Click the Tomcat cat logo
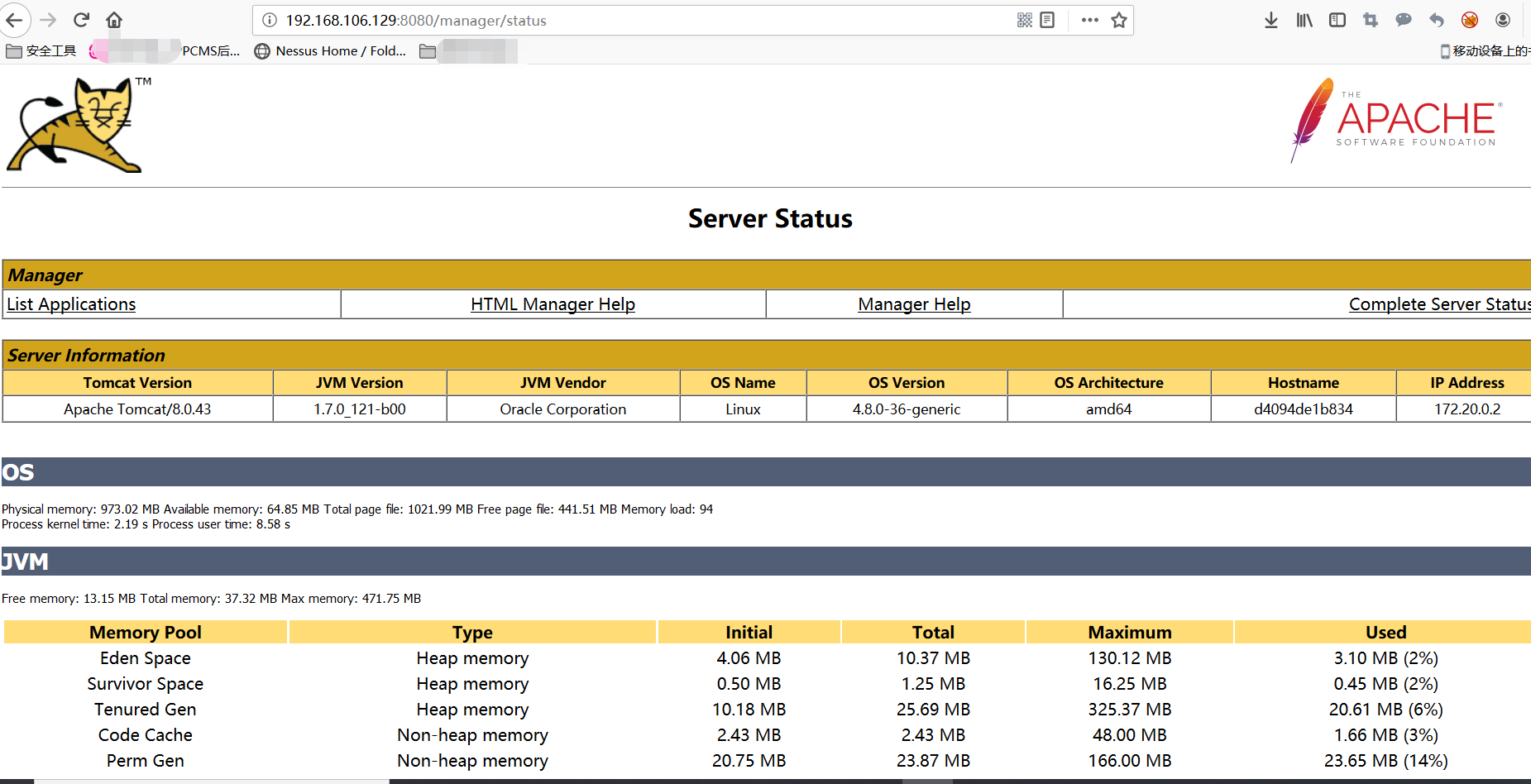 click(79, 125)
